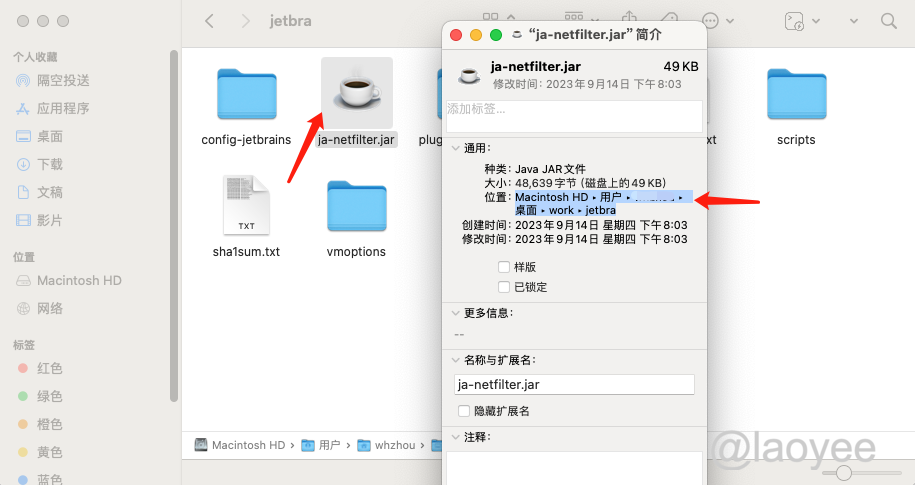Collapse the 通用 (General) section
This screenshot has height=485, width=915.
(x=456, y=148)
